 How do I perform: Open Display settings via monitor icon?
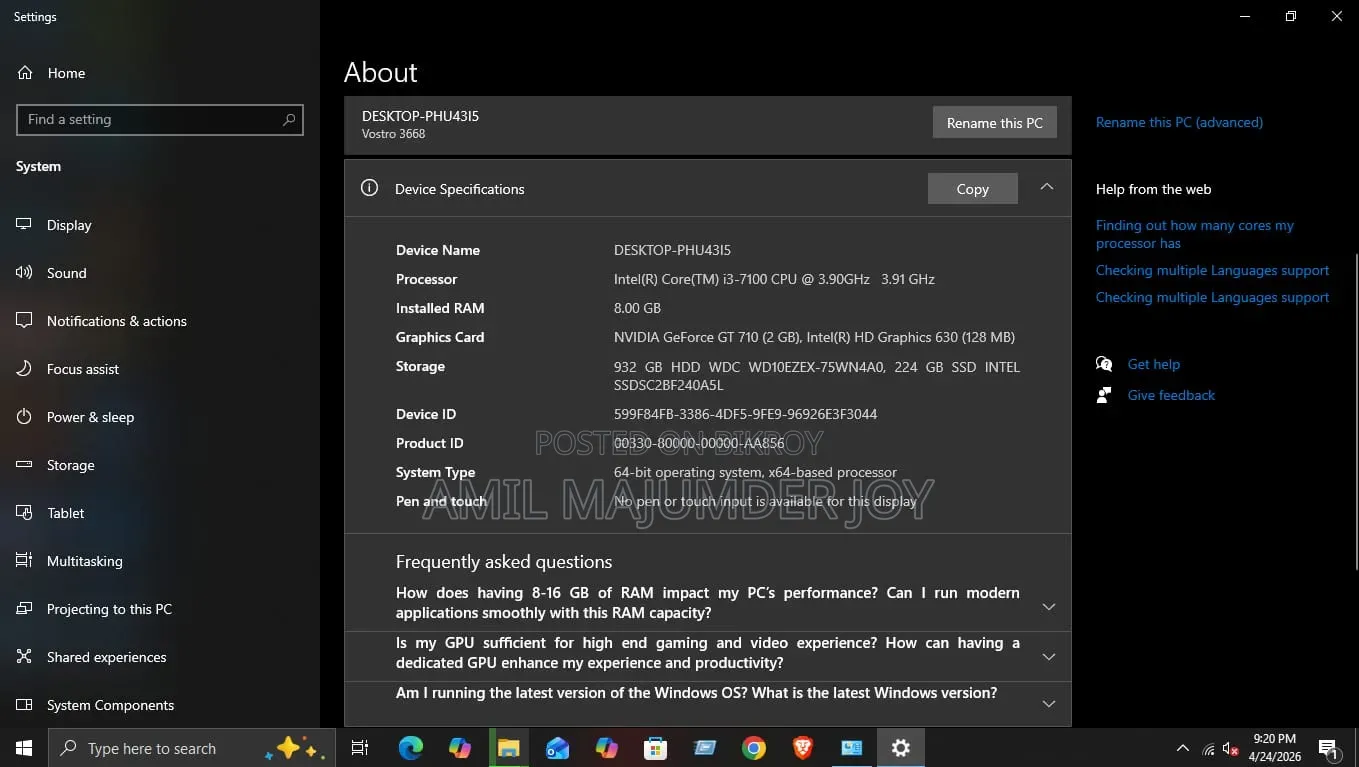[x=25, y=225]
